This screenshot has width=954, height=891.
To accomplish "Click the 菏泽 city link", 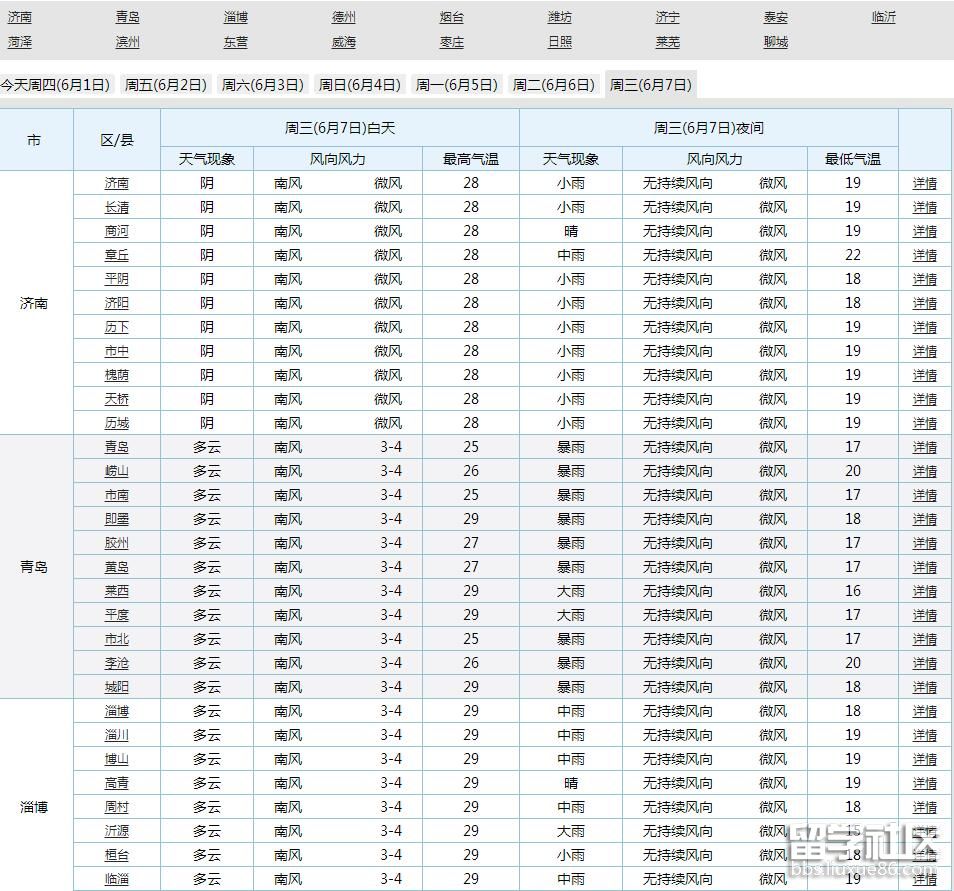I will pos(19,42).
